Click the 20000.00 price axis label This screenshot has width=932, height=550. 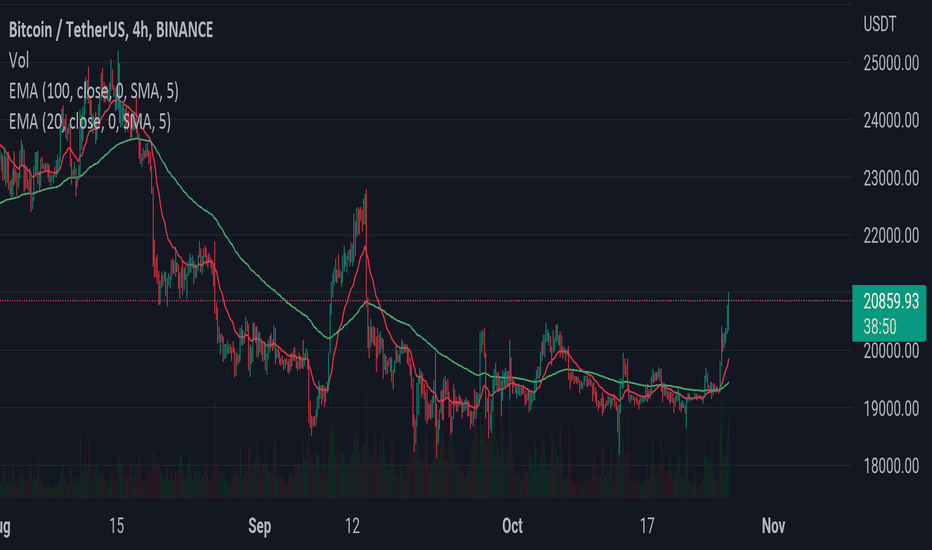tap(891, 351)
